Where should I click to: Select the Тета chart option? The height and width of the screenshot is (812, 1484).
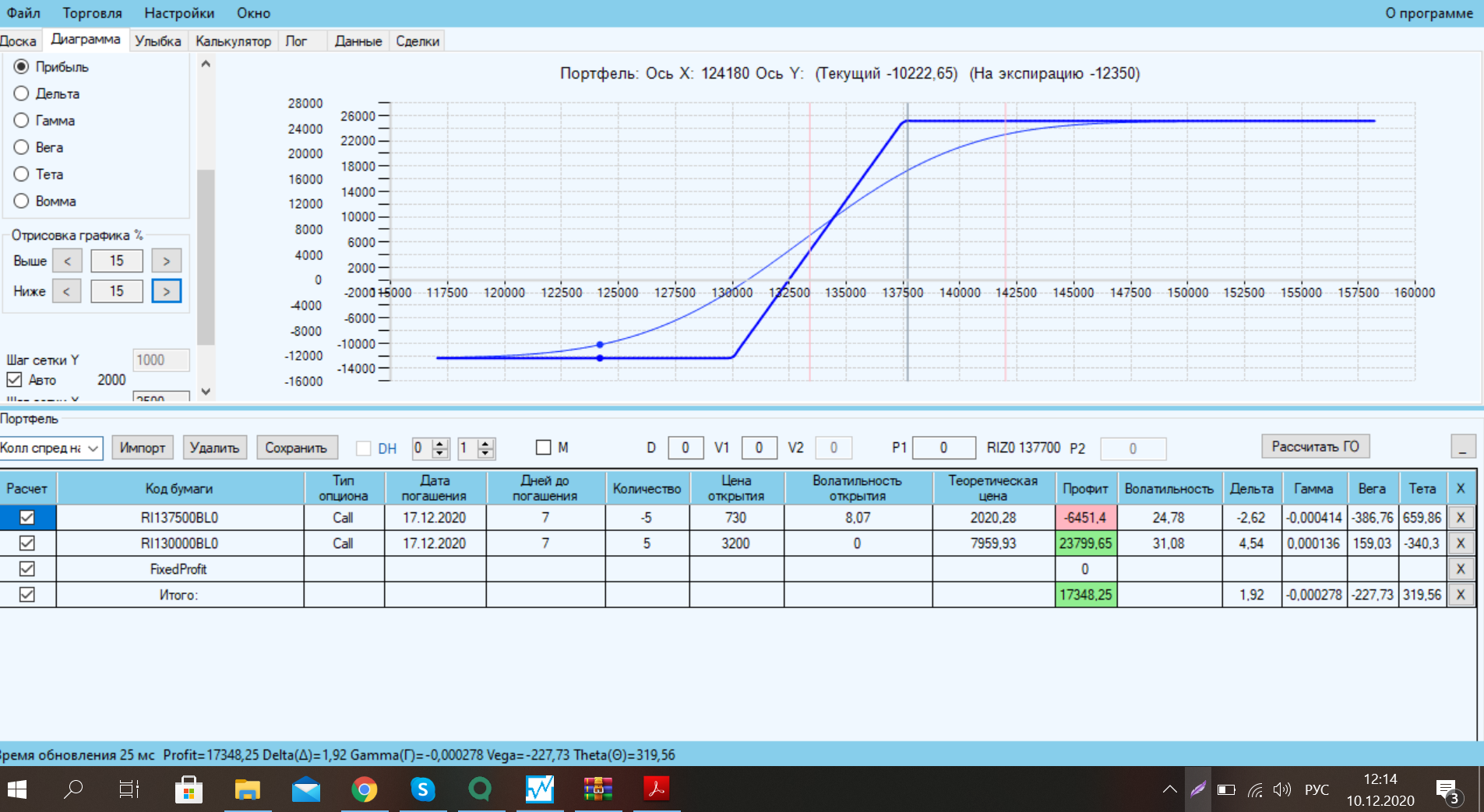click(21, 174)
